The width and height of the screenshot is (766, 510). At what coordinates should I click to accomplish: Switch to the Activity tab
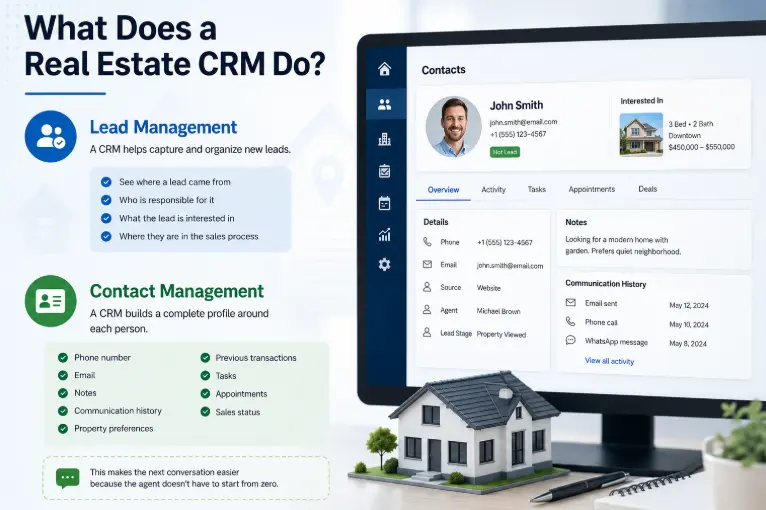(493, 190)
